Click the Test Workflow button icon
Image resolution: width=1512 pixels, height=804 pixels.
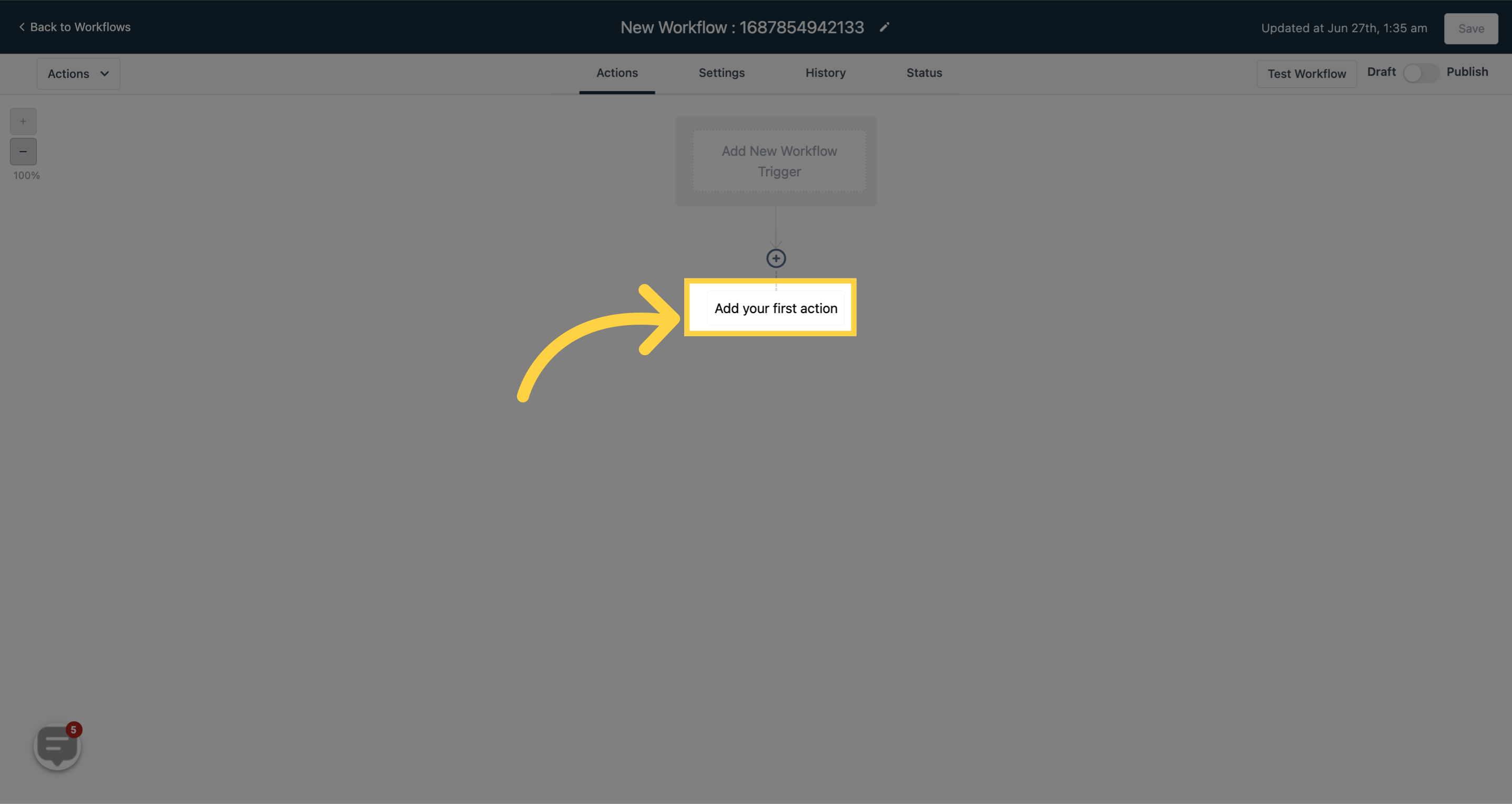1306,73
